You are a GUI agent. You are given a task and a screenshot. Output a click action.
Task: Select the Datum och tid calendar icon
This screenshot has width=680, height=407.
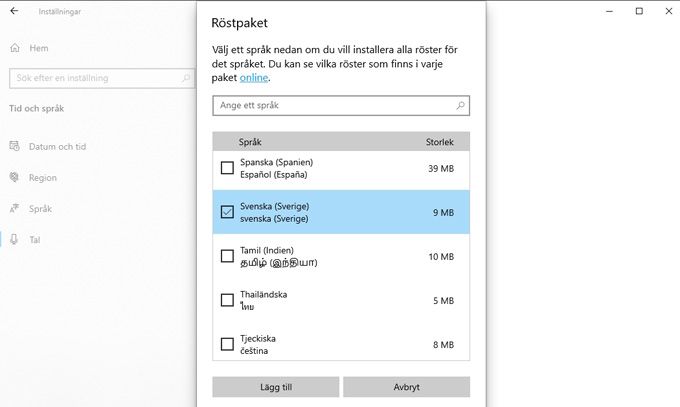pyautogui.click(x=14, y=146)
